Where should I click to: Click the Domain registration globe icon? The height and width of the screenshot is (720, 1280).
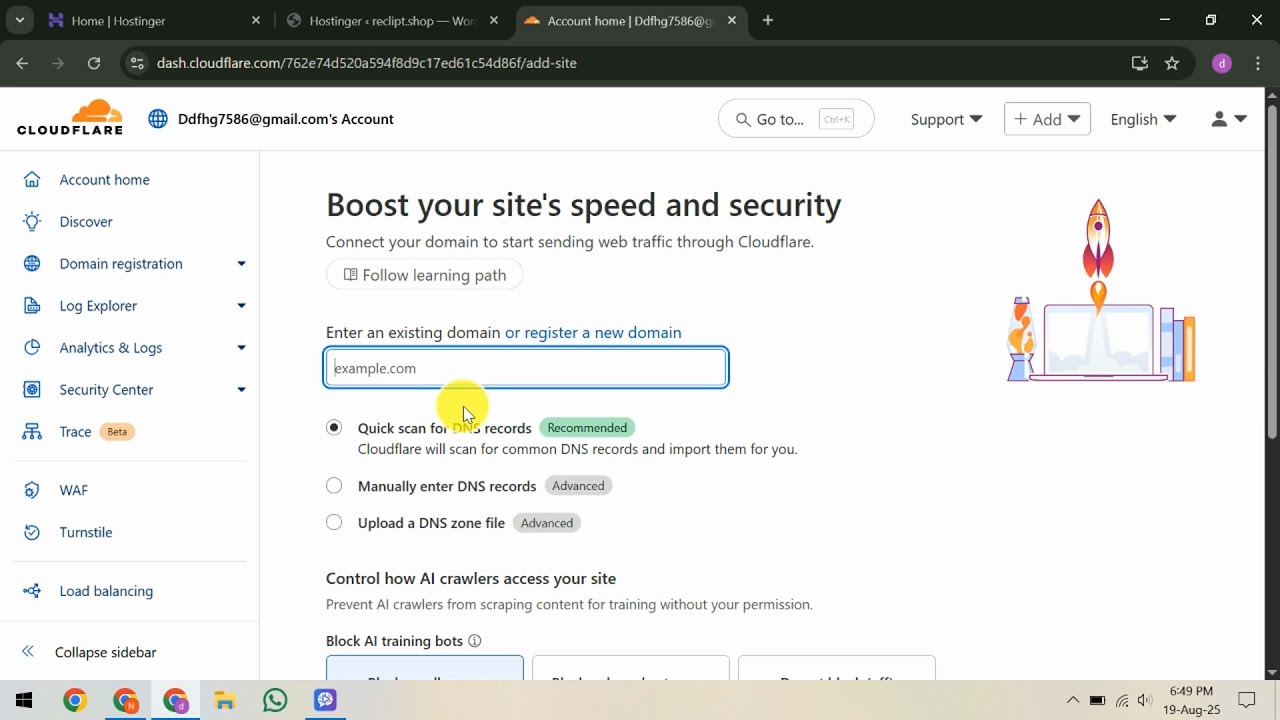click(x=32, y=264)
